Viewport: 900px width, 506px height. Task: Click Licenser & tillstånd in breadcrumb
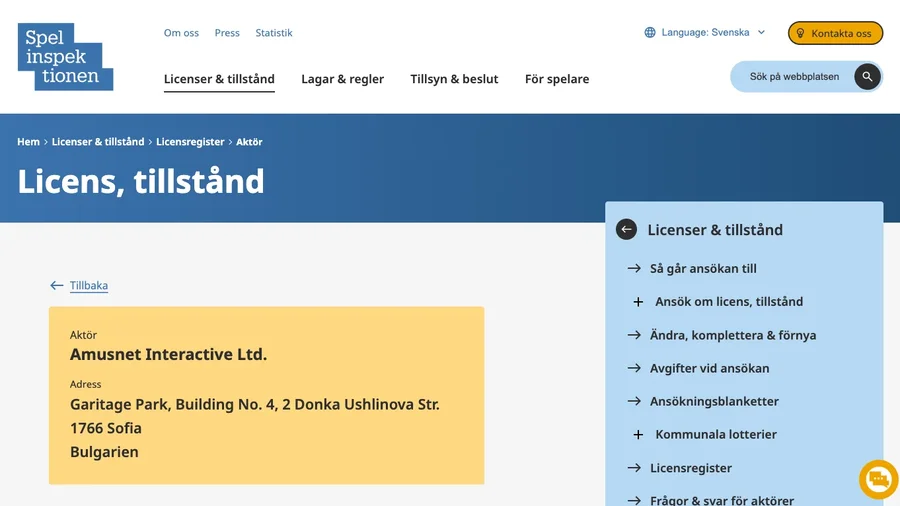[x=98, y=142]
